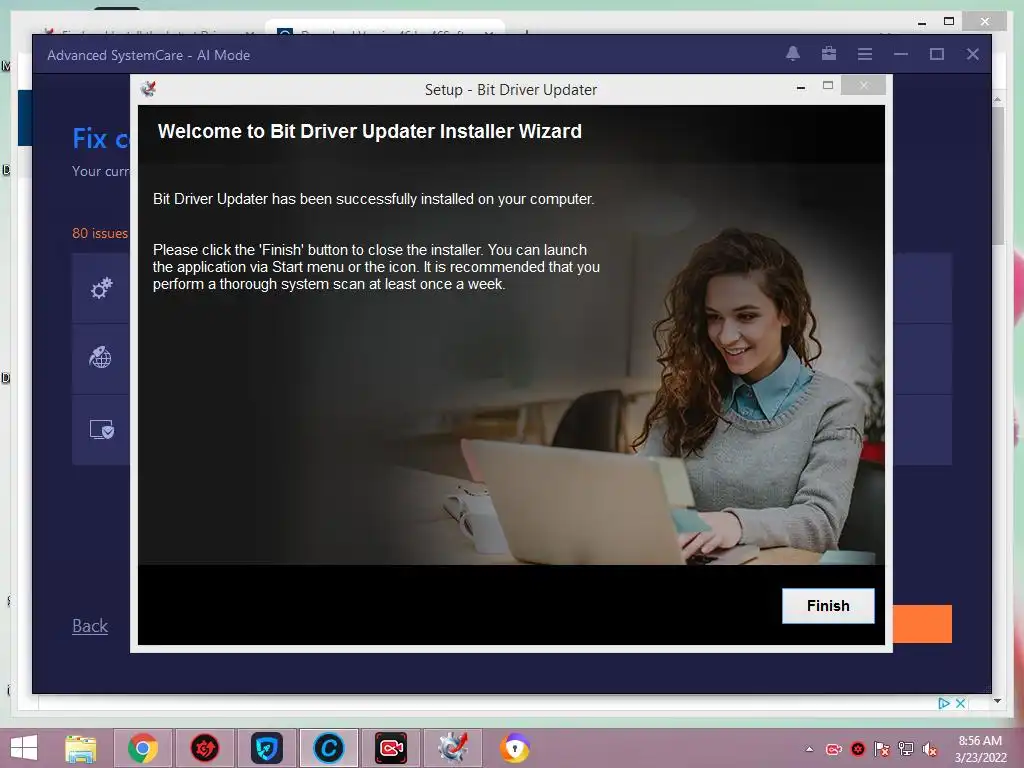1024x768 pixels.
Task: Open red Driver Booster taskbar icon
Action: coord(205,748)
